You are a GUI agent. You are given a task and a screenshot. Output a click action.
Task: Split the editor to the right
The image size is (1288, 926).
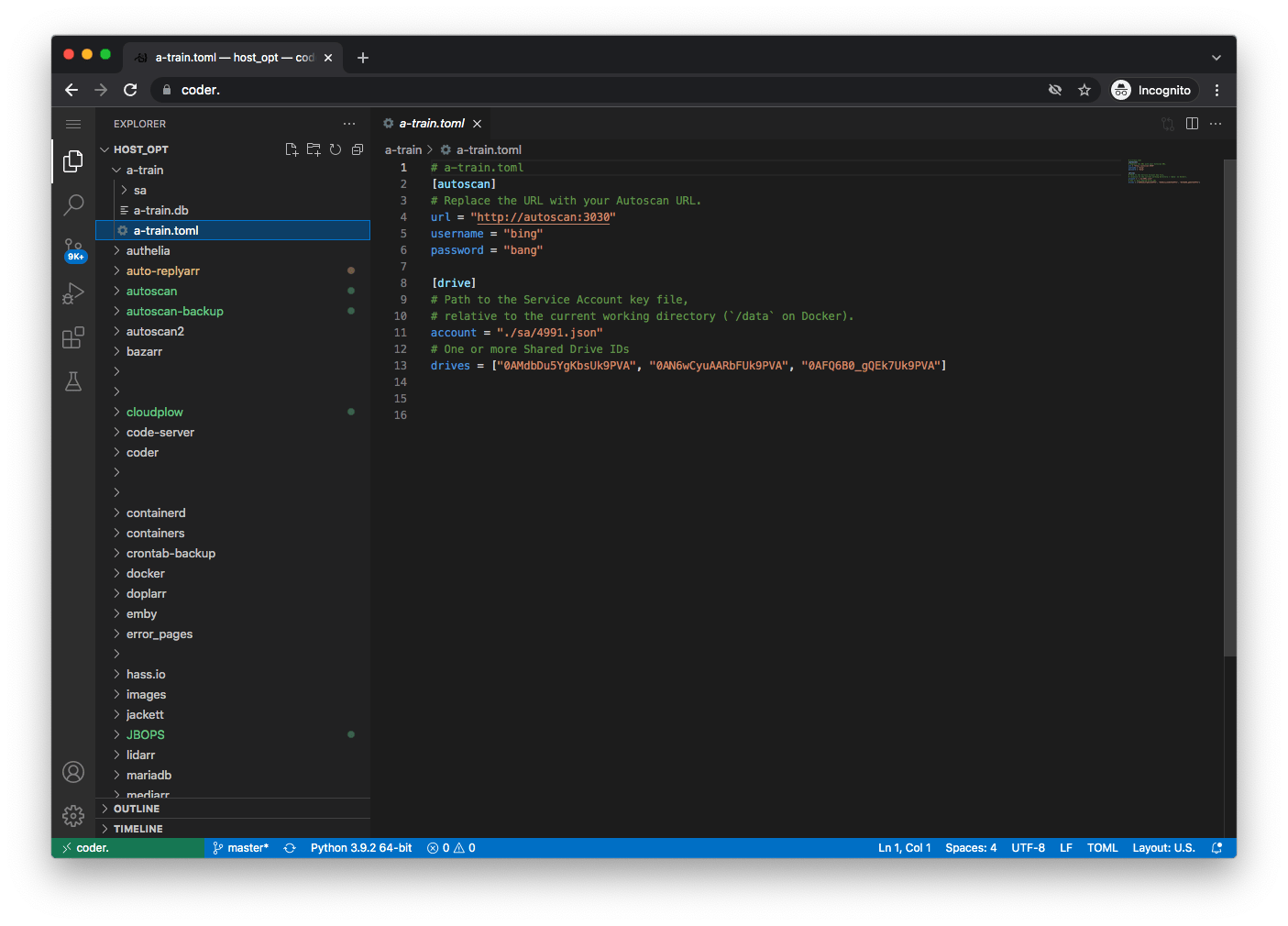[x=1192, y=124]
